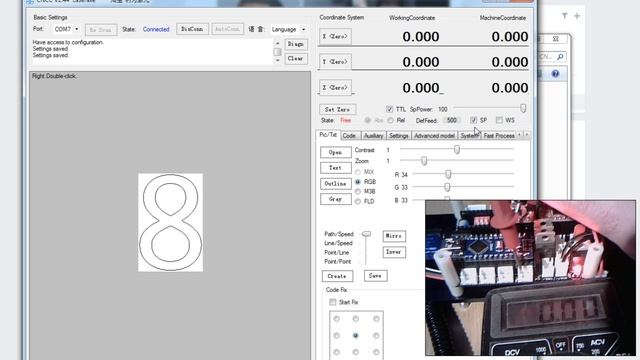Click the R channel slider handle

tap(448, 175)
